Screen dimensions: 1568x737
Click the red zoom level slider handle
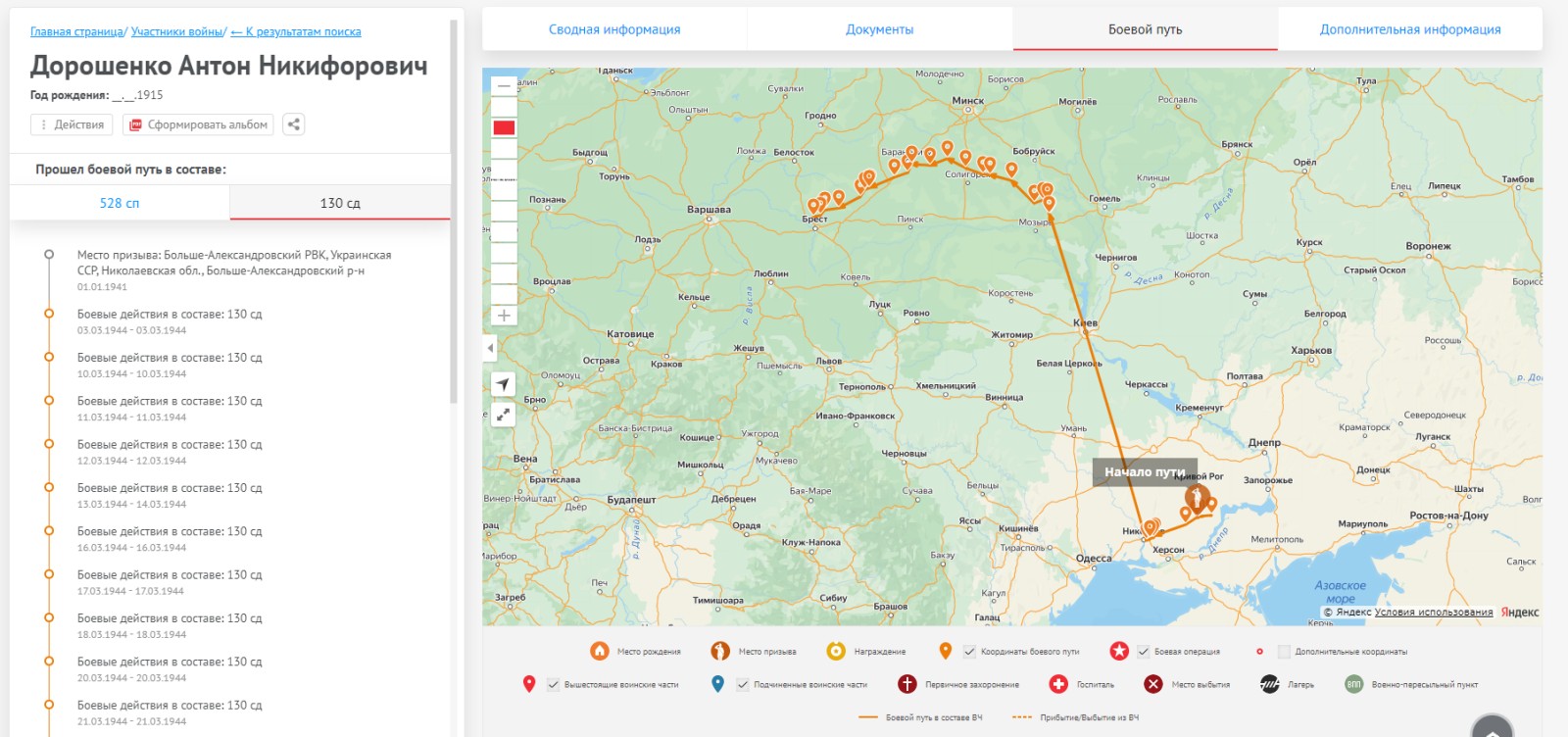click(x=504, y=127)
